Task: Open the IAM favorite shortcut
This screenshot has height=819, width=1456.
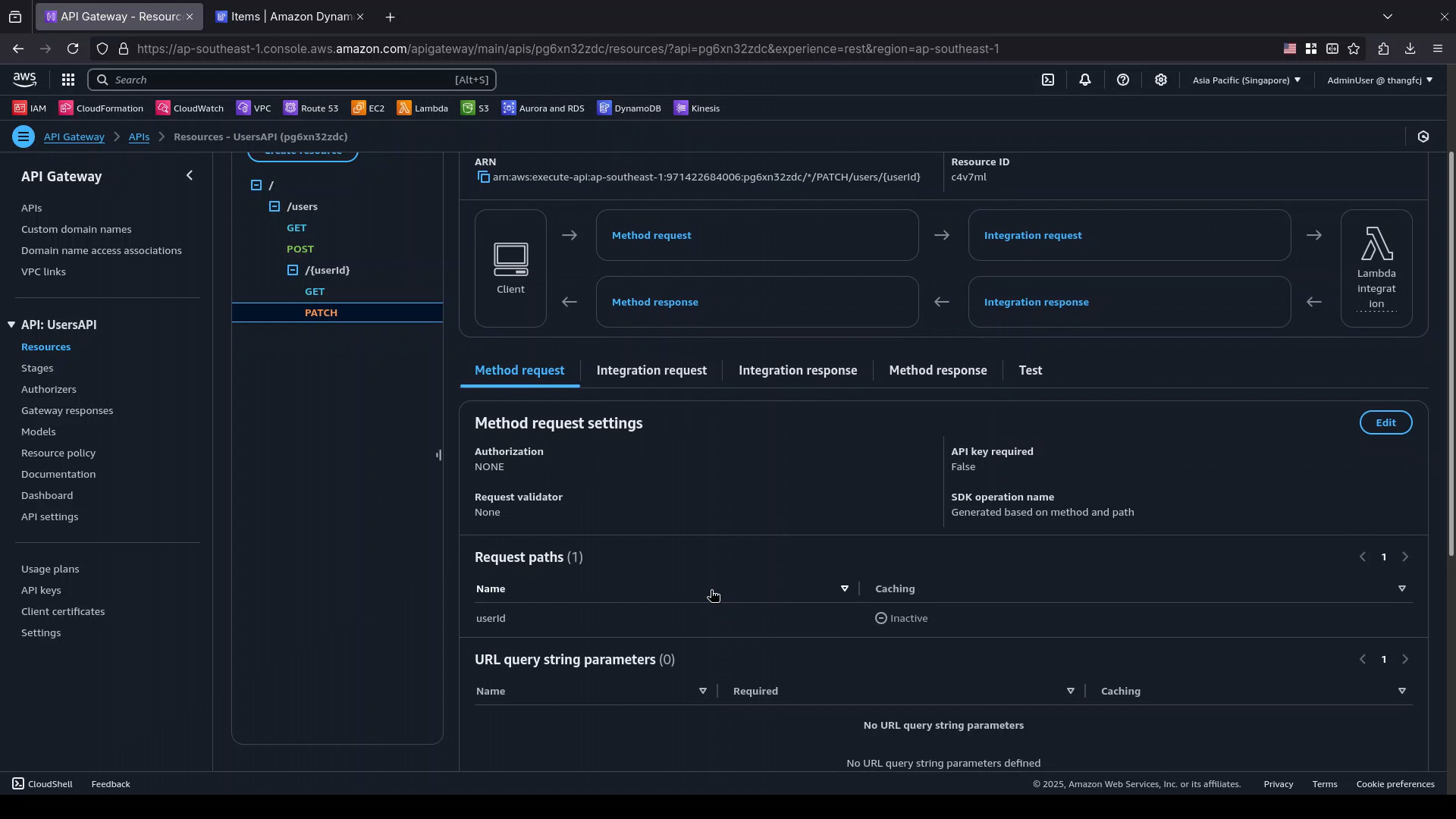Action: coord(30,108)
